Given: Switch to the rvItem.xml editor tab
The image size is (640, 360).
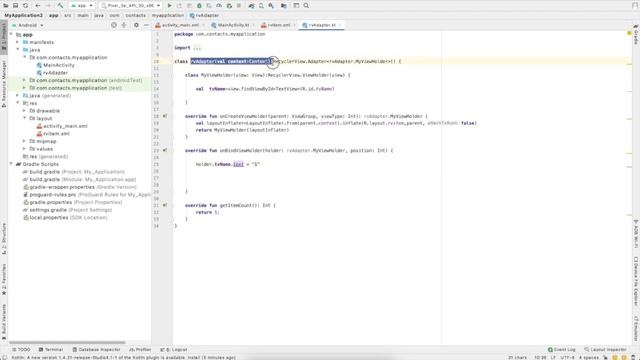Looking at the screenshot, I should [279, 25].
